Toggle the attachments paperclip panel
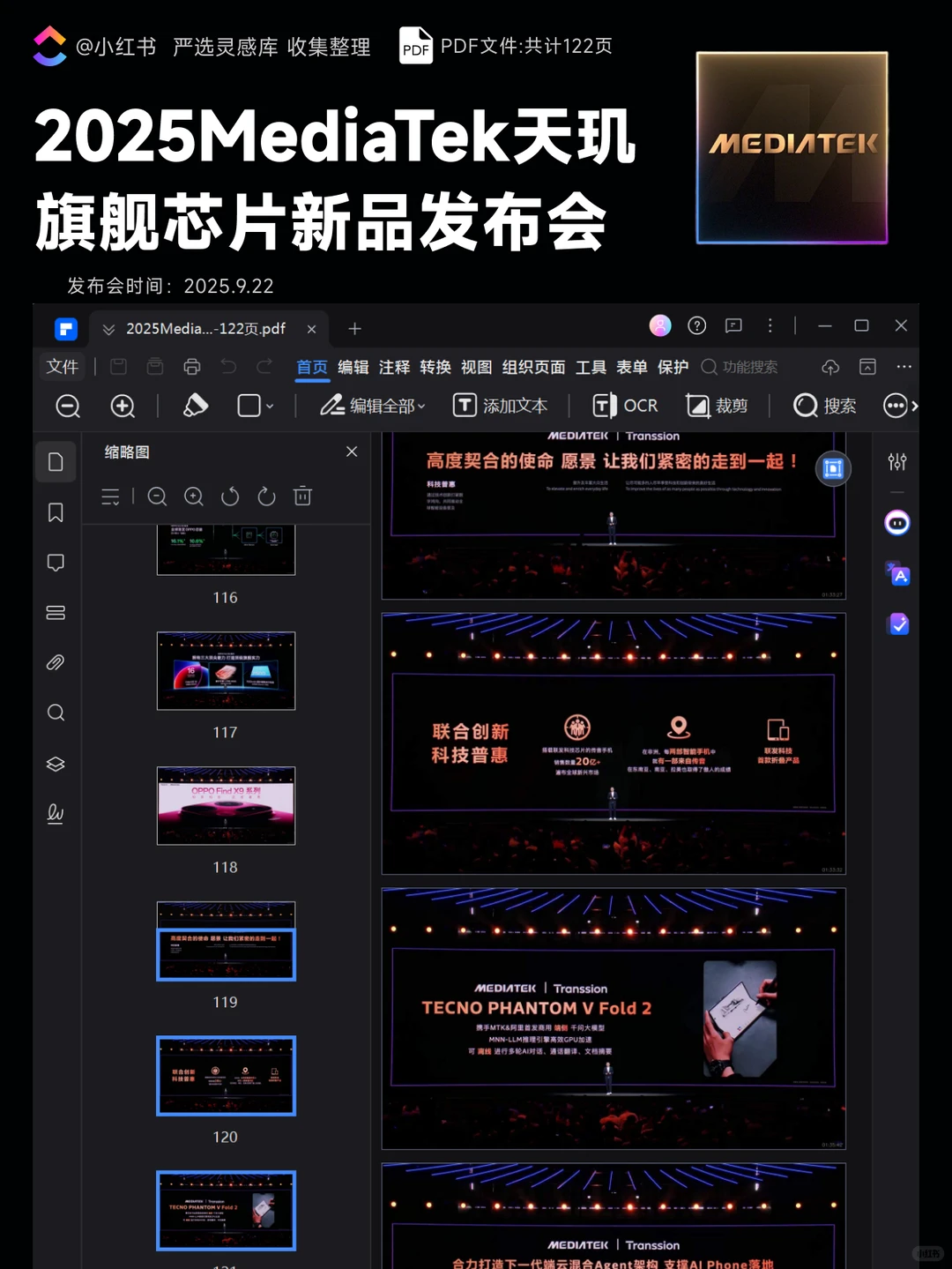The image size is (952, 1269). [56, 662]
